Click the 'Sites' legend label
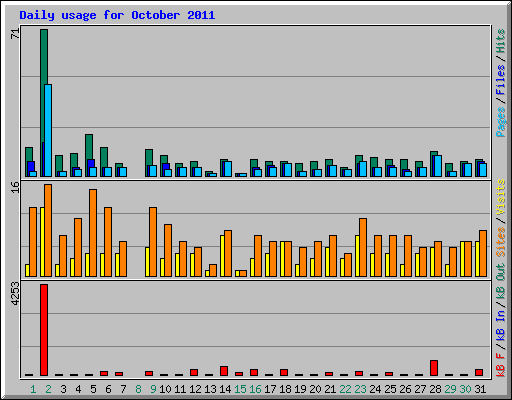Screen dimensions: 512x400 (501, 242)
